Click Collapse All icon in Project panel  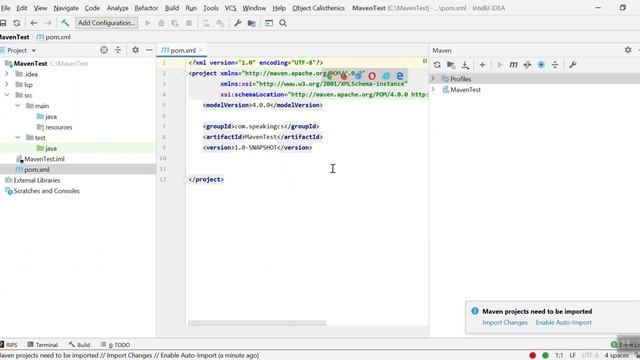pyautogui.click(x=118, y=50)
